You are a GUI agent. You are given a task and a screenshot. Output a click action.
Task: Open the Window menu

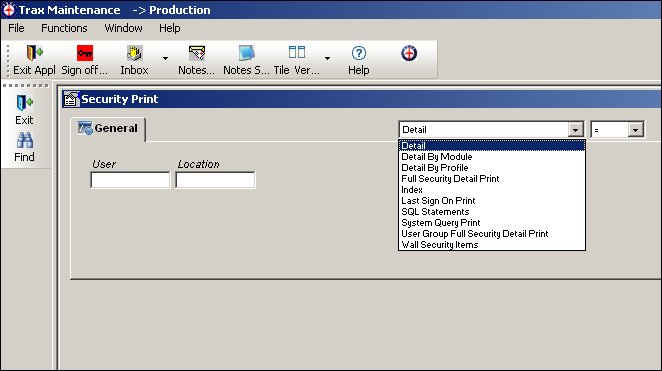(x=123, y=28)
